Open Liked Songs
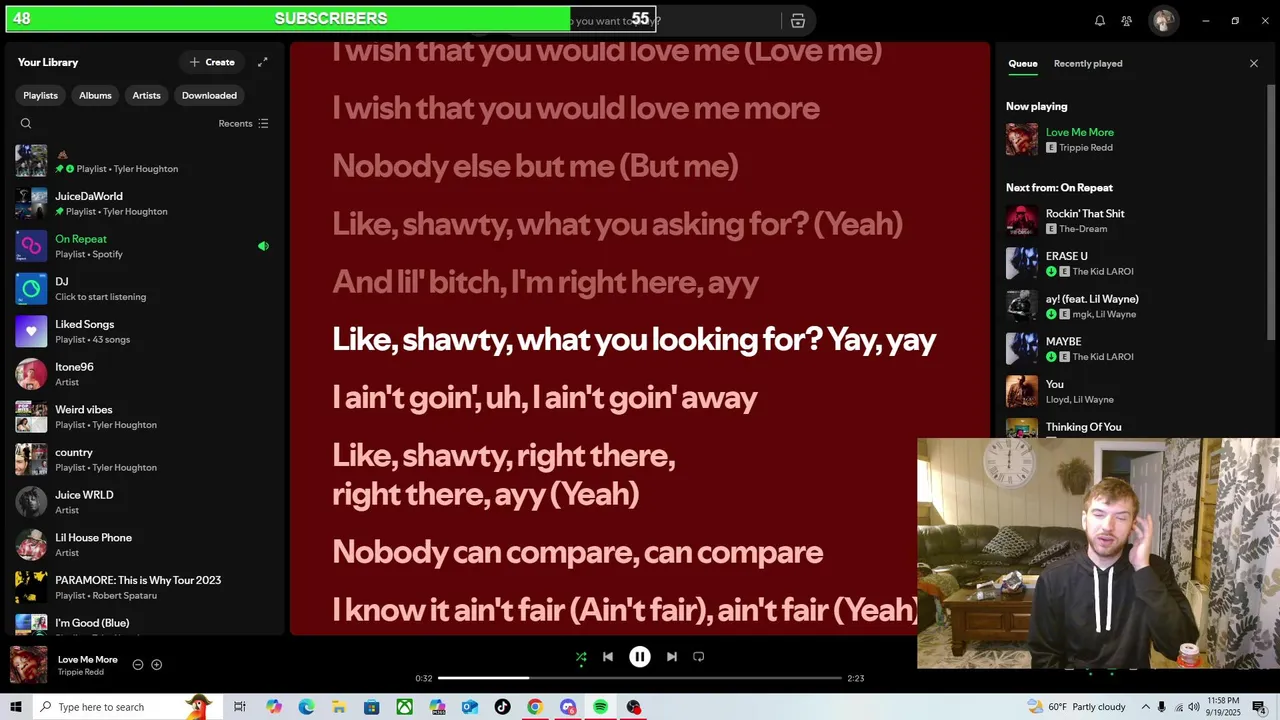 tap(142, 331)
